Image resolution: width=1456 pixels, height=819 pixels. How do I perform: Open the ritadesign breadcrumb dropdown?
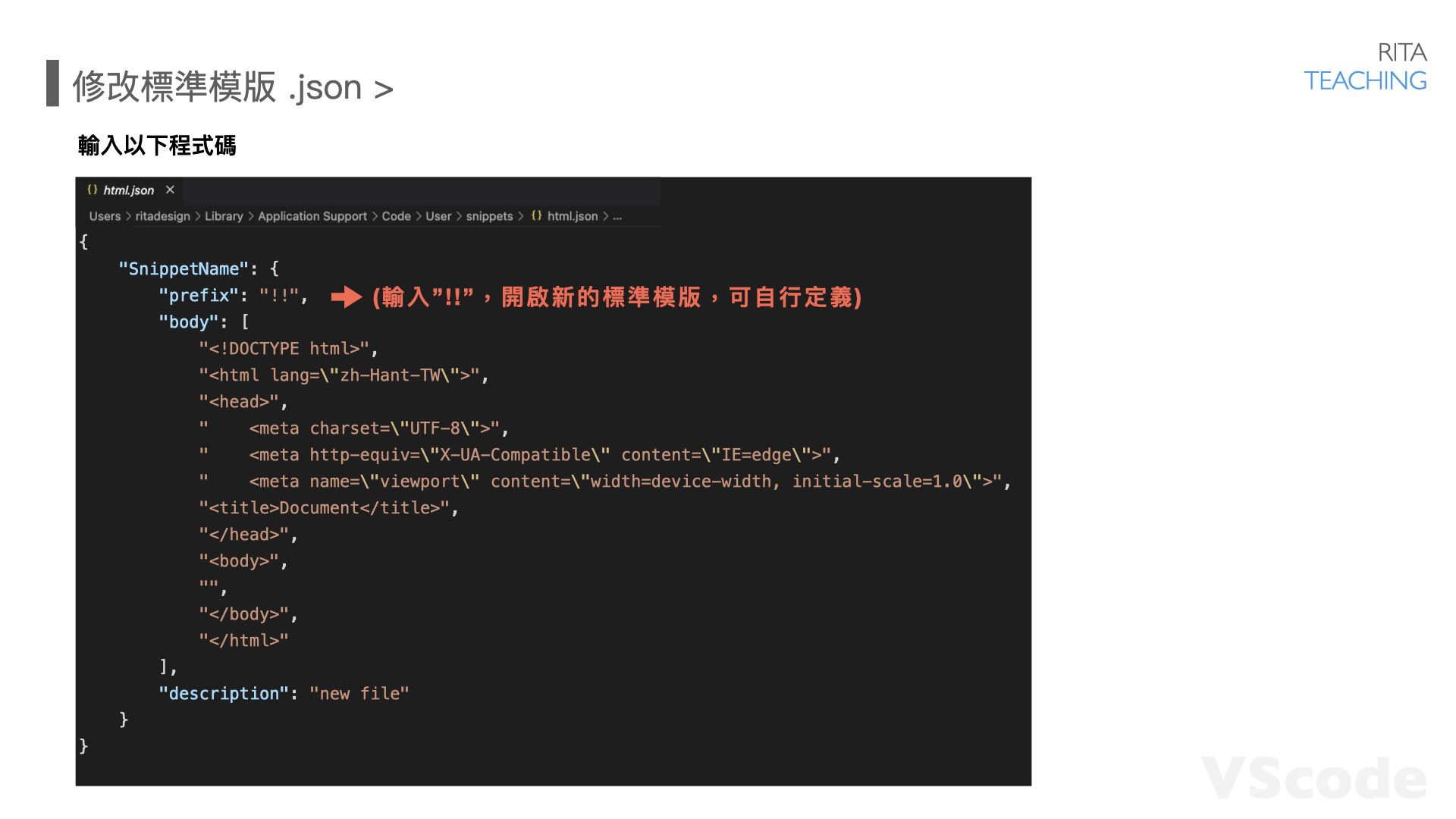click(163, 216)
